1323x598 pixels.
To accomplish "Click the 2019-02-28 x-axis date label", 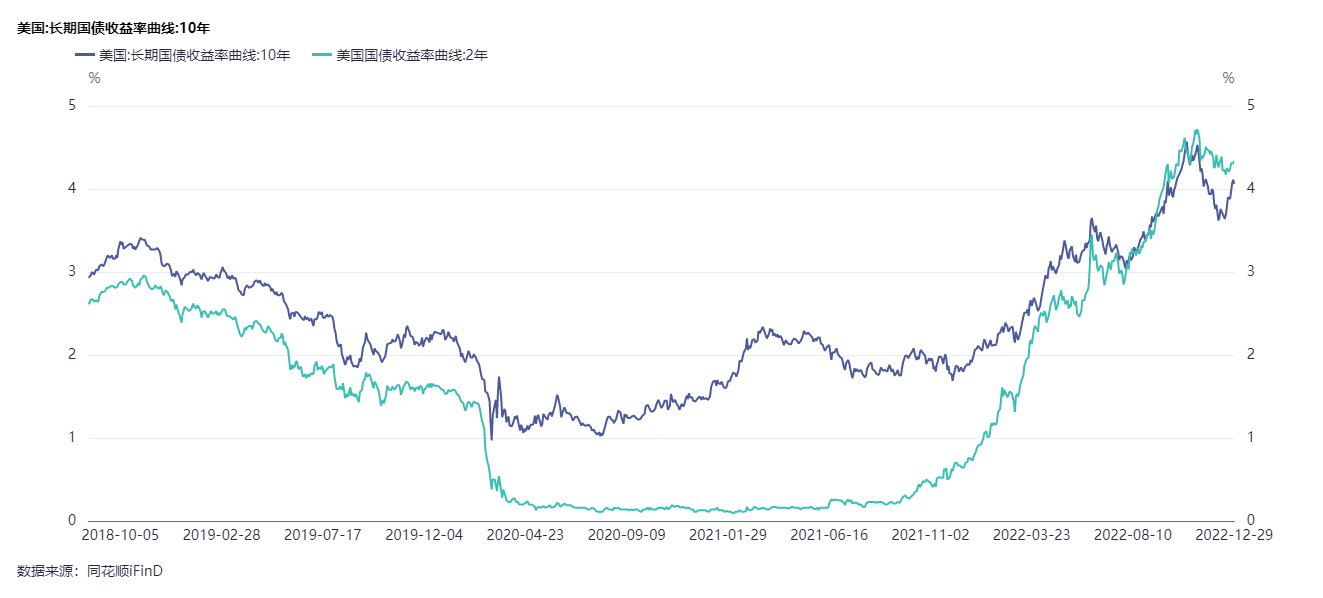I will [222, 535].
